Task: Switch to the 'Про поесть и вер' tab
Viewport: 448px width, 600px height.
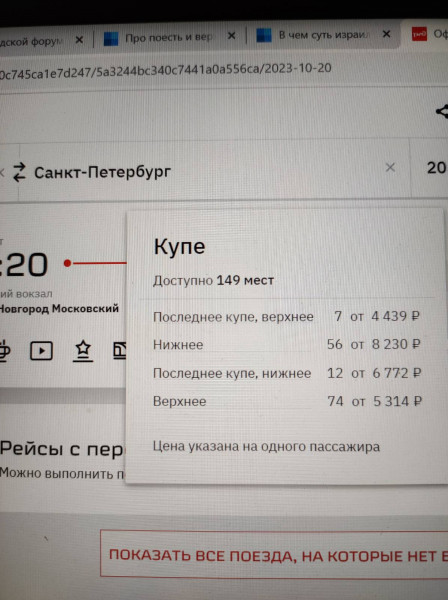Action: coord(168,38)
